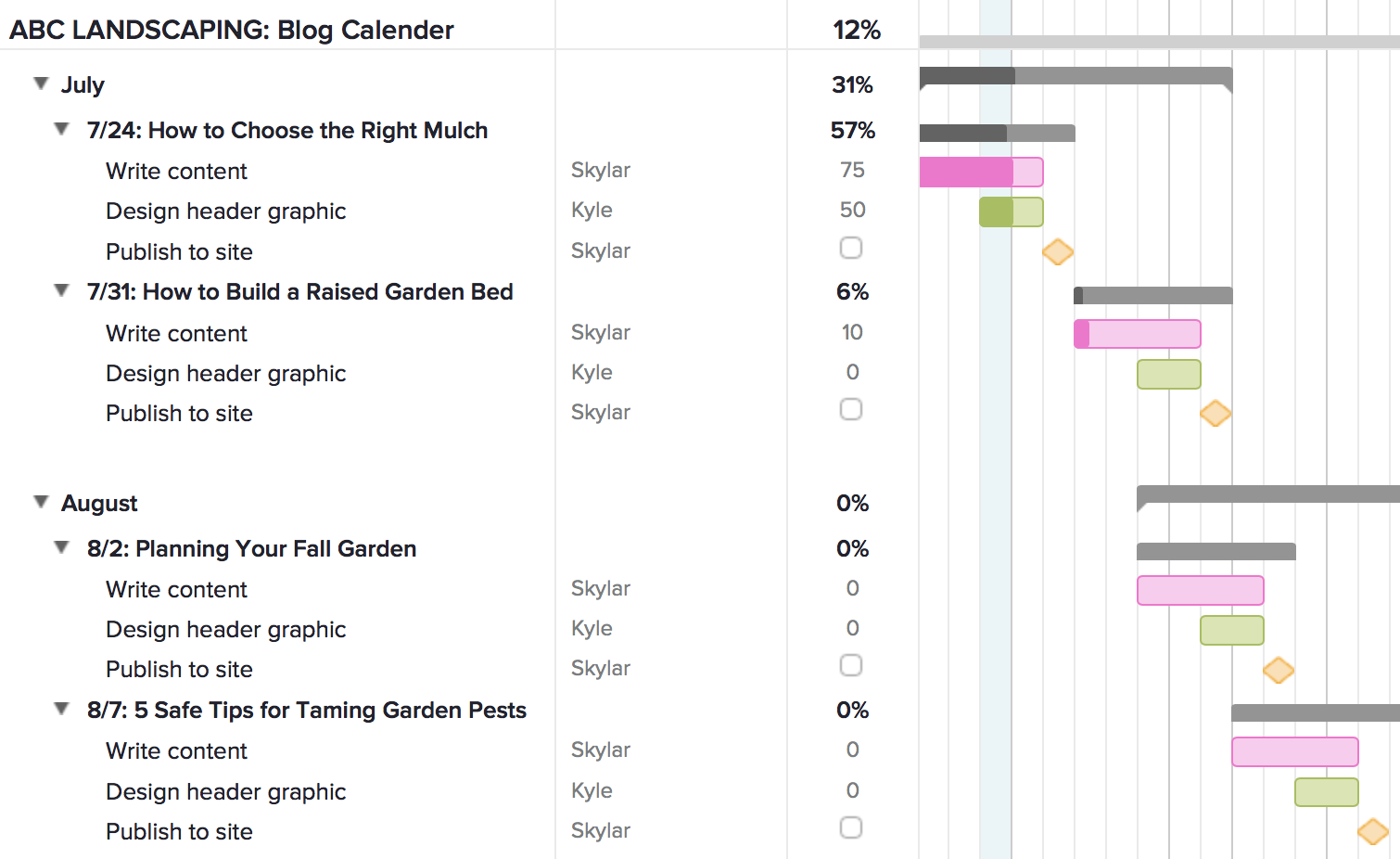Viewport: 1400px width, 859px height.
Task: Mark the 8/7 Publish to site checkbox
Action: point(851,827)
